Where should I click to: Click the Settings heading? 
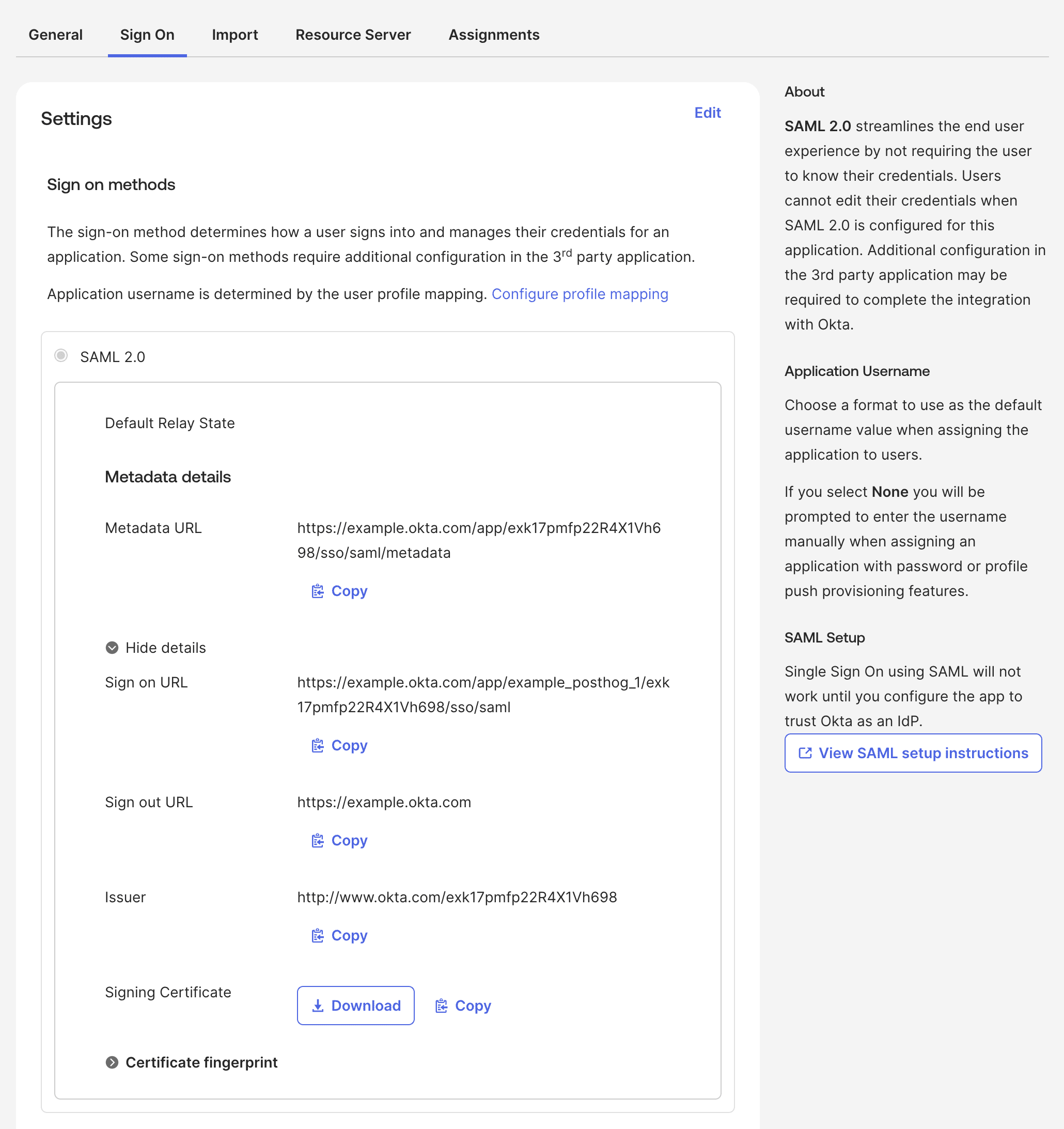pyautogui.click(x=76, y=118)
